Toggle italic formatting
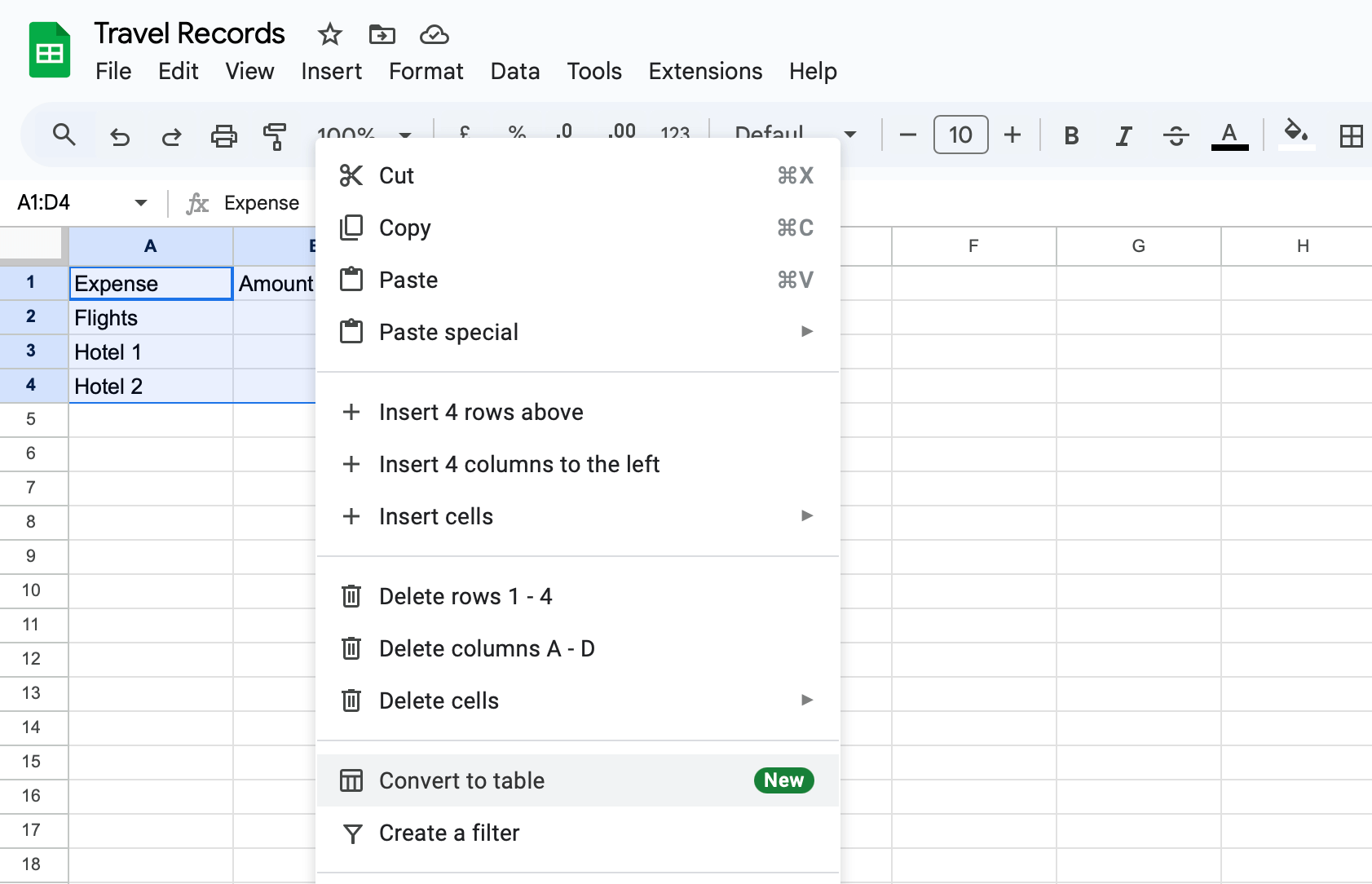This screenshot has height=884, width=1372. 1123,136
